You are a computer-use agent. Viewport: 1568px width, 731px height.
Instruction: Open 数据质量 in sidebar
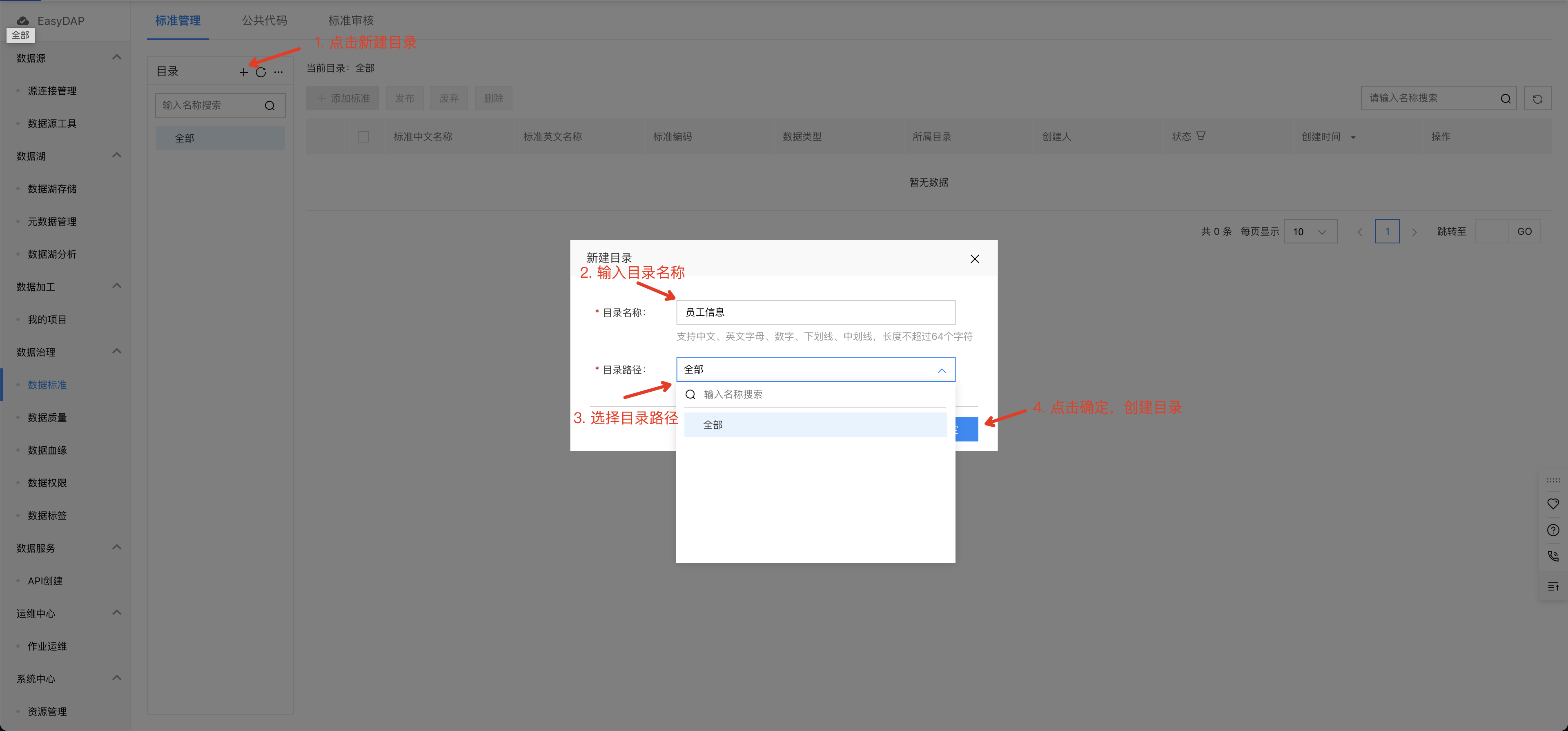tap(47, 417)
